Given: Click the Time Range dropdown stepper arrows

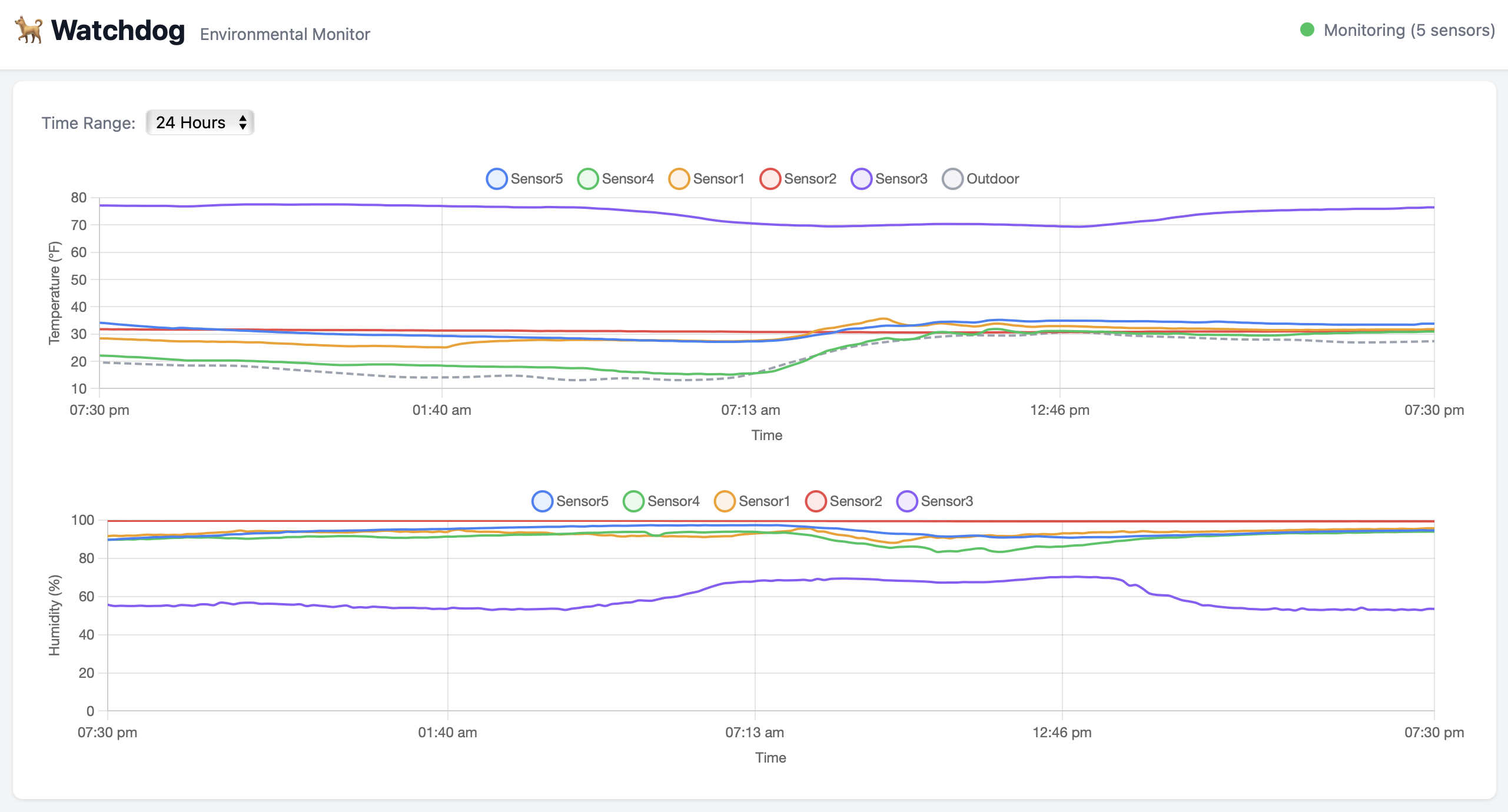Looking at the screenshot, I should [x=243, y=122].
